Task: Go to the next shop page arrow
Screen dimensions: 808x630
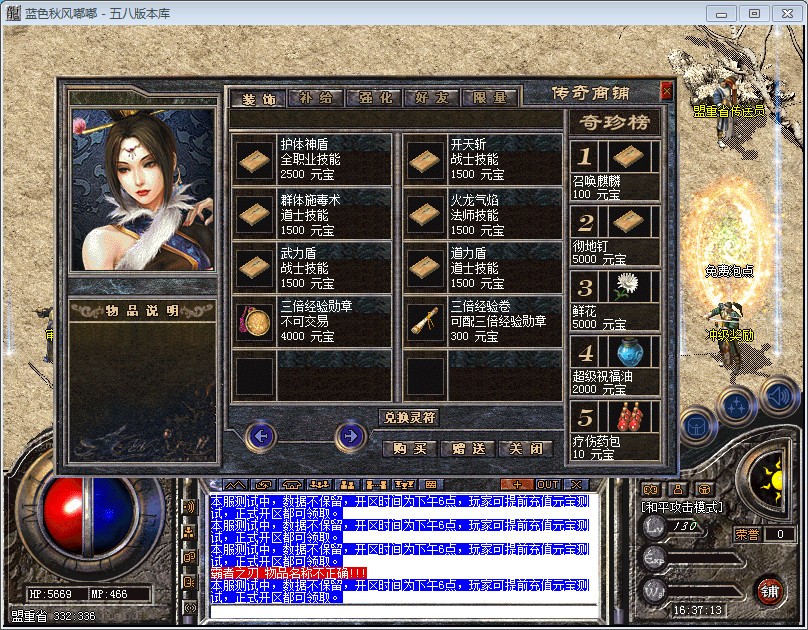Action: pyautogui.click(x=349, y=436)
